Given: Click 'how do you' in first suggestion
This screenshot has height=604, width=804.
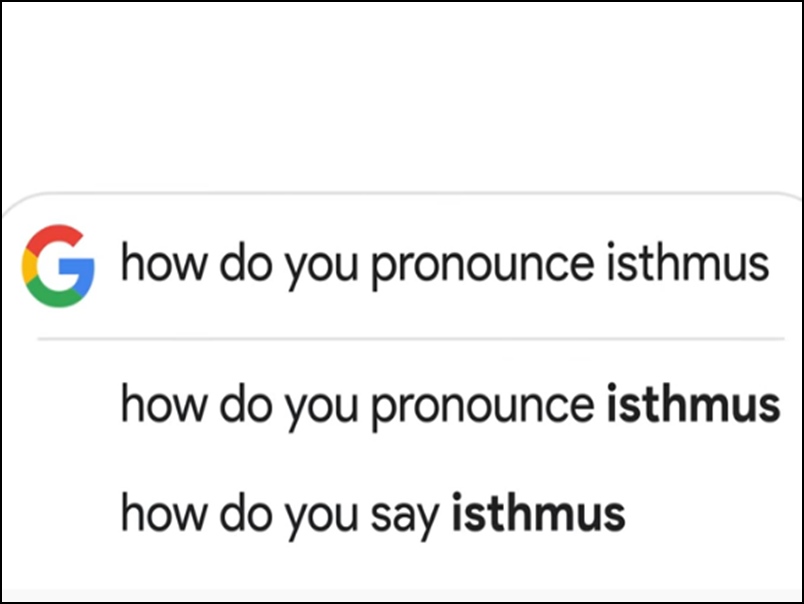Looking at the screenshot, I should (240, 406).
